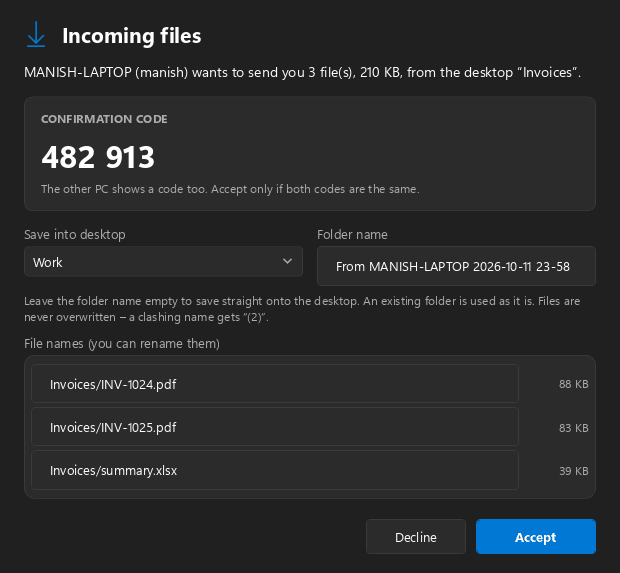
Task: Rename the Invoices/INV-1025.pdf file field
Action: pyautogui.click(x=275, y=427)
